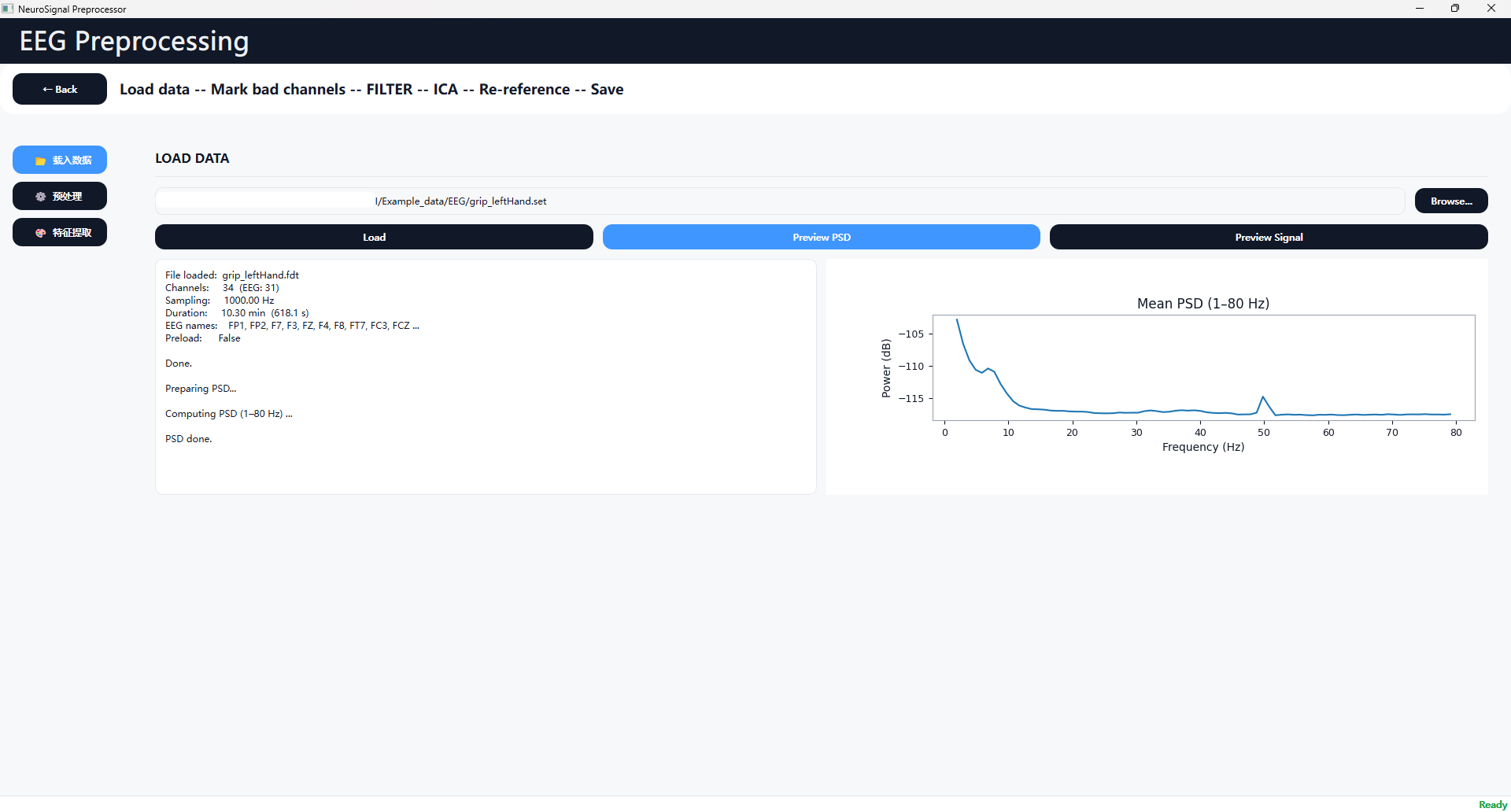1511x812 pixels.
Task: Open file browser with Browse... button
Action: (1451, 201)
